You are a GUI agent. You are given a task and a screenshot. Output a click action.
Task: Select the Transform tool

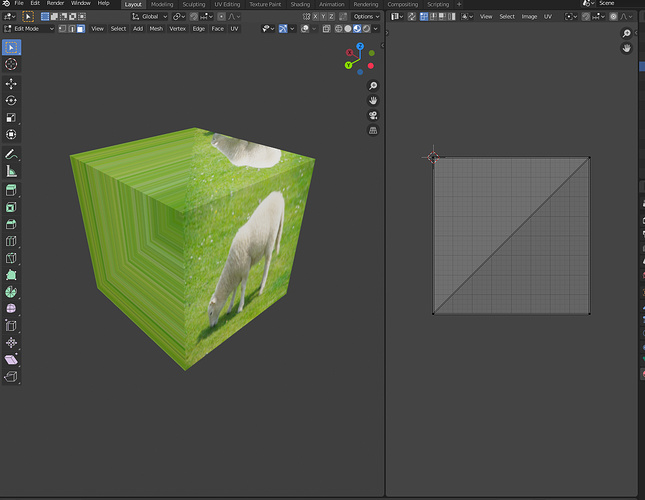coord(11,134)
